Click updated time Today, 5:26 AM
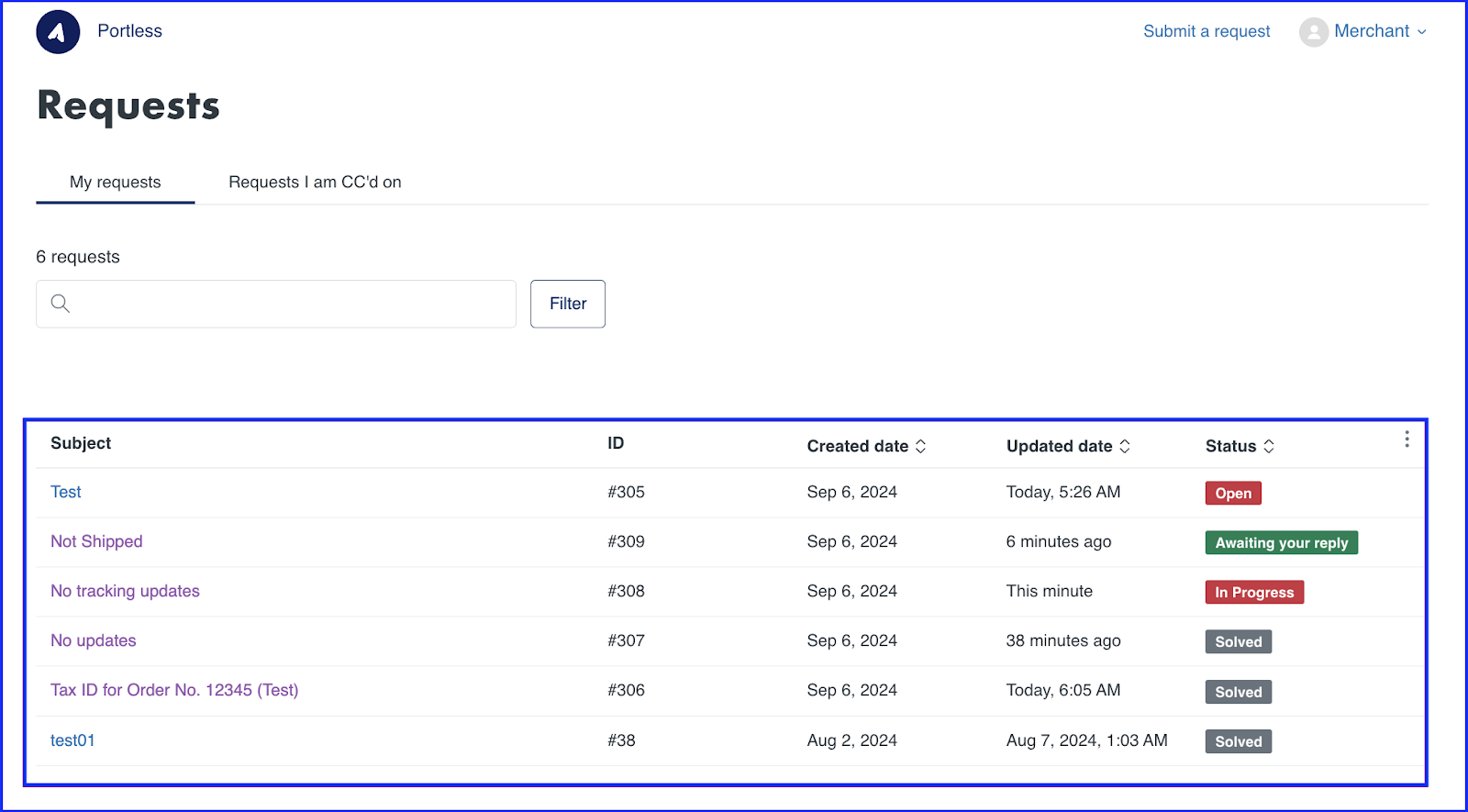1468x812 pixels. (x=1063, y=492)
